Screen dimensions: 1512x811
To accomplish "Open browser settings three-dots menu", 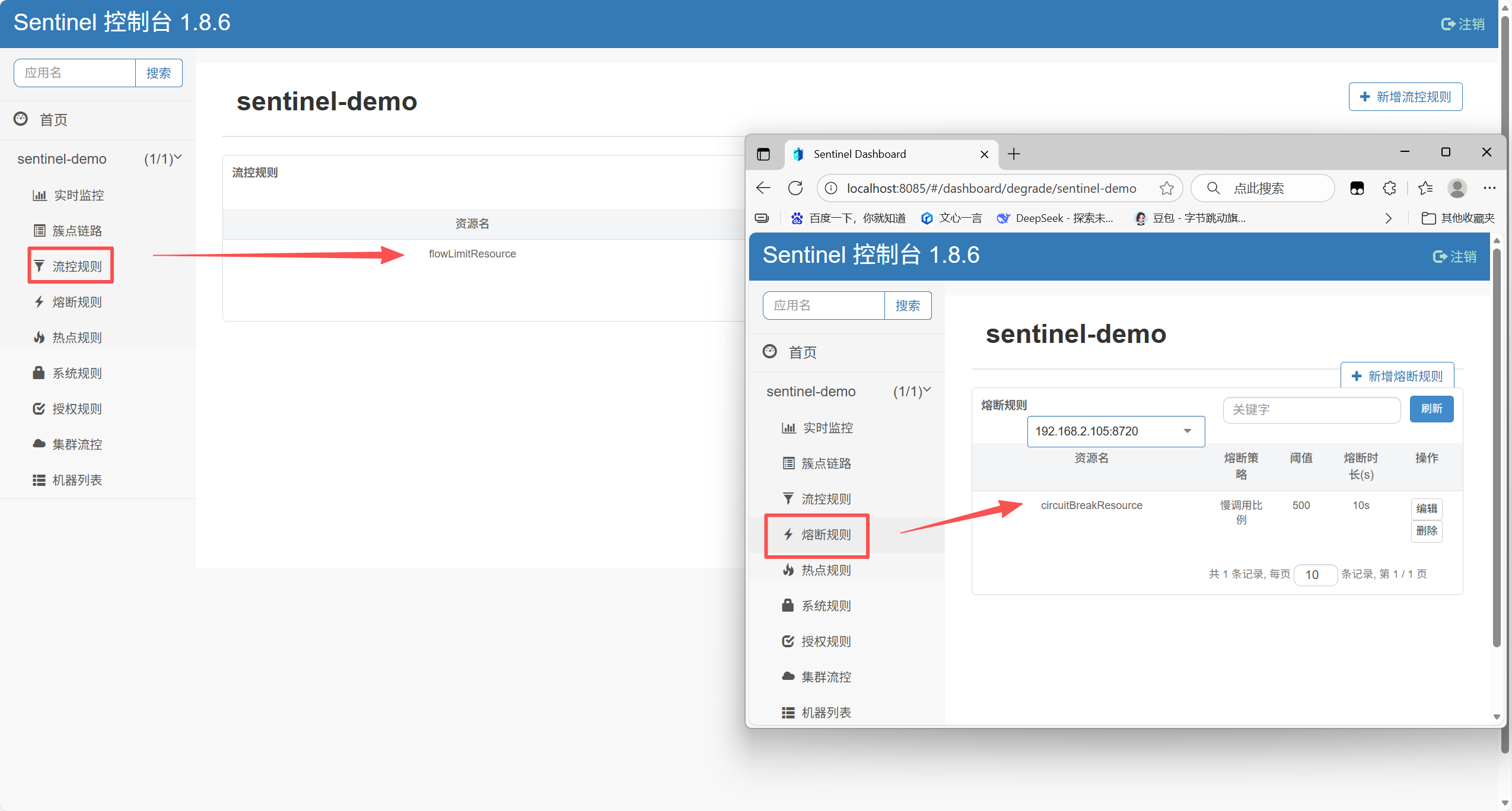I will tap(1489, 188).
